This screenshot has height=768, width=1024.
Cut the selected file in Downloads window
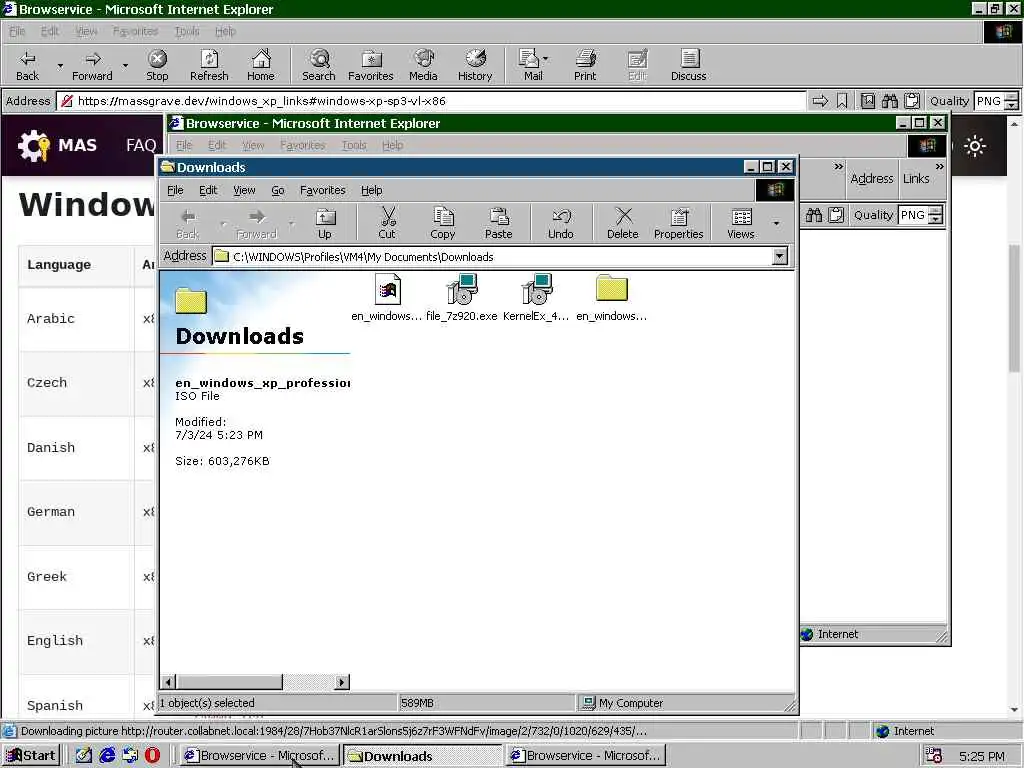pyautogui.click(x=387, y=223)
